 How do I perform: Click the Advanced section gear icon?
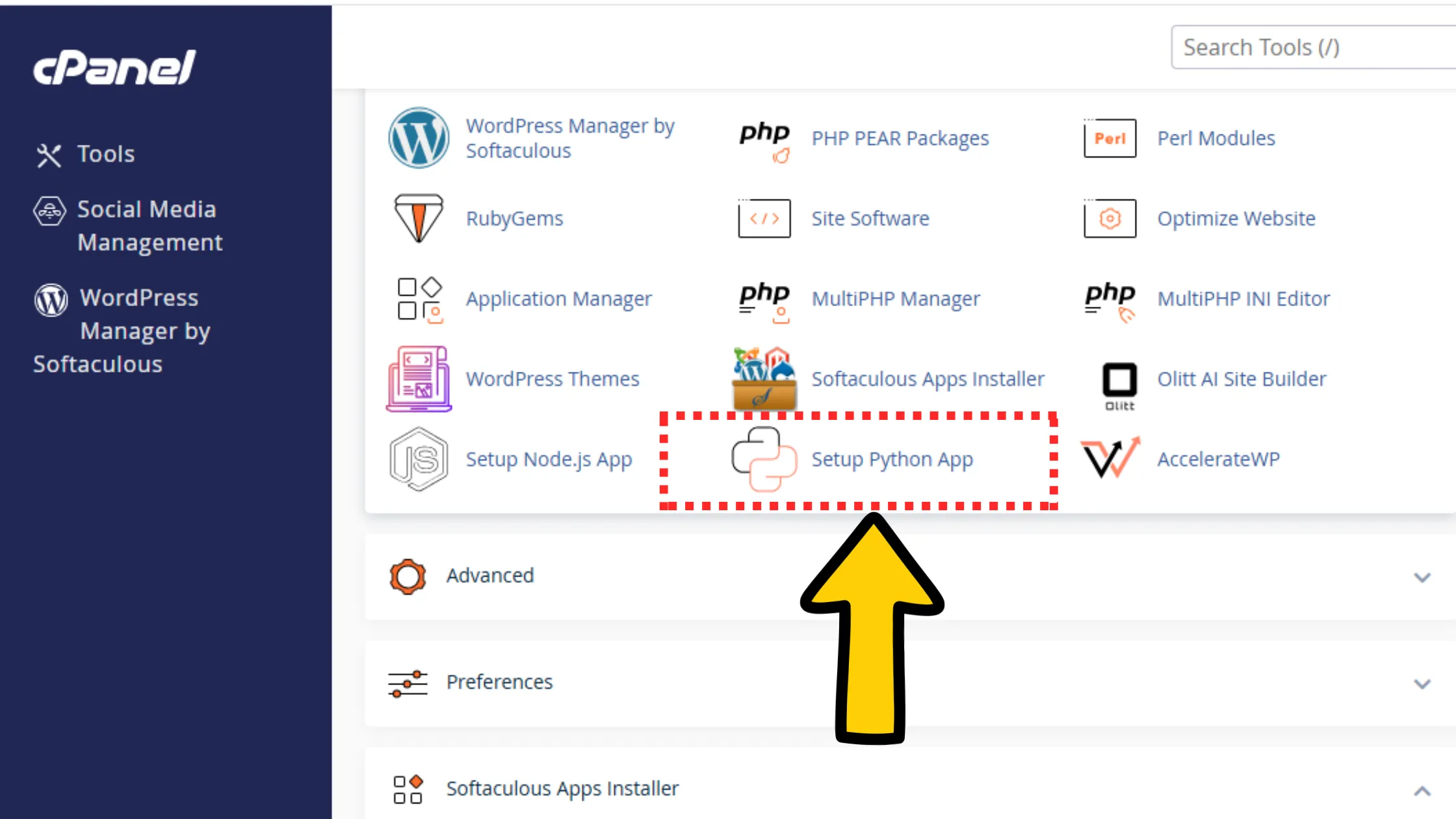point(408,577)
